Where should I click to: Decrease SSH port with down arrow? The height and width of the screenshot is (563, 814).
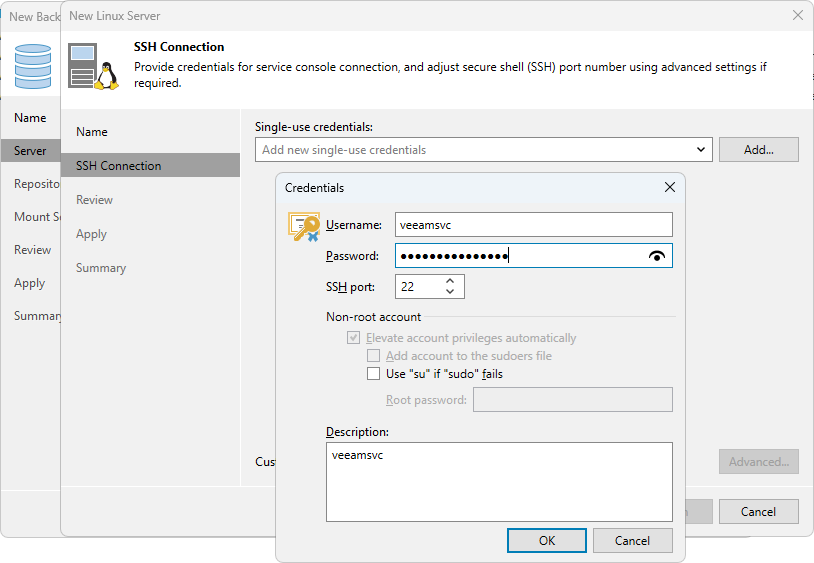click(450, 292)
